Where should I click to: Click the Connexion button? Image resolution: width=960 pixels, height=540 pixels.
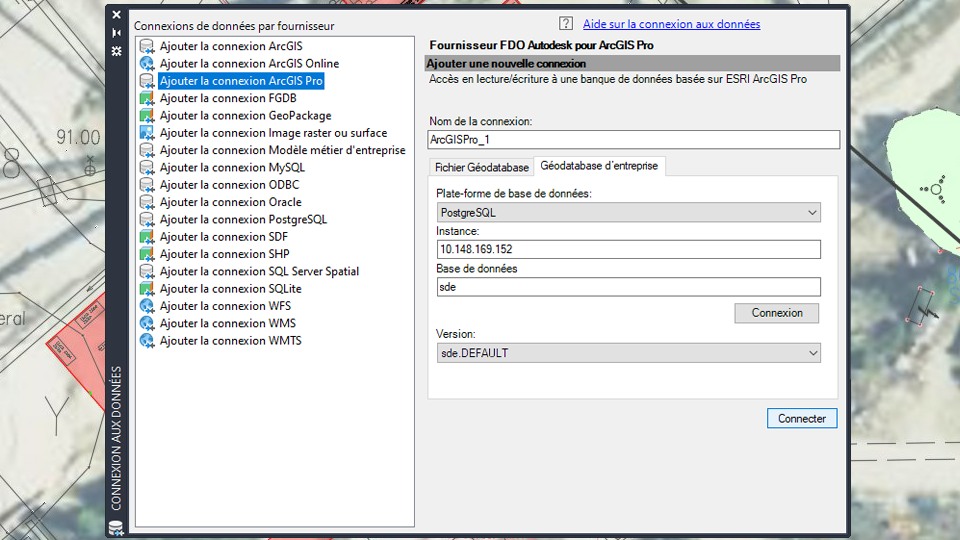pos(776,313)
